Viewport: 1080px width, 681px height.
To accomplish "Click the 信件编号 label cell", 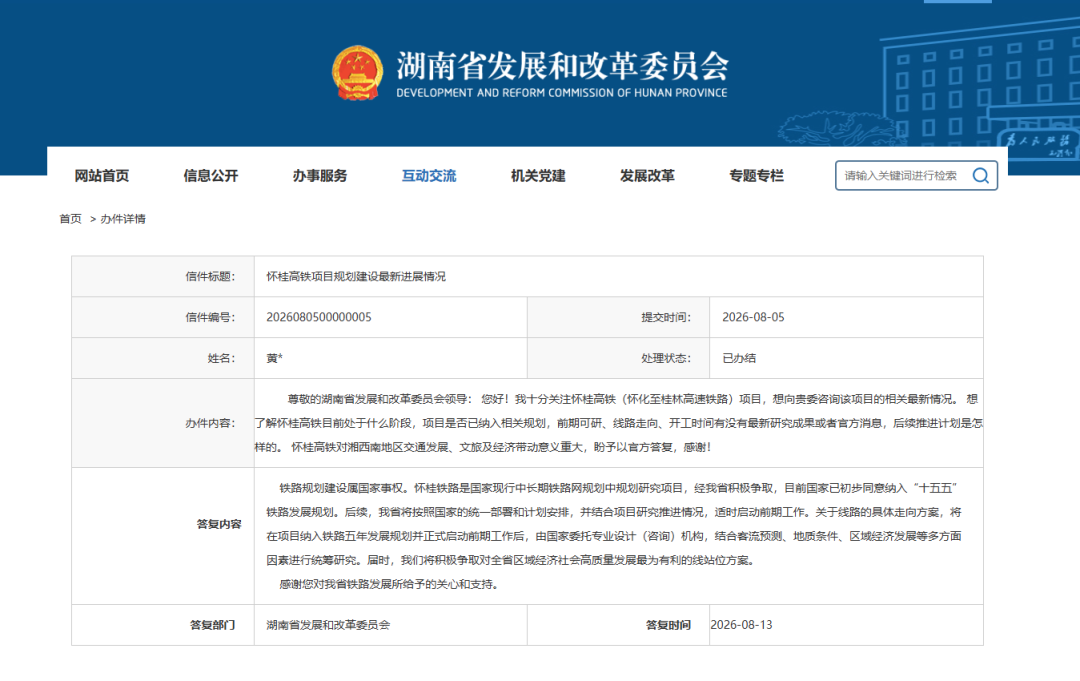I will 163,317.
